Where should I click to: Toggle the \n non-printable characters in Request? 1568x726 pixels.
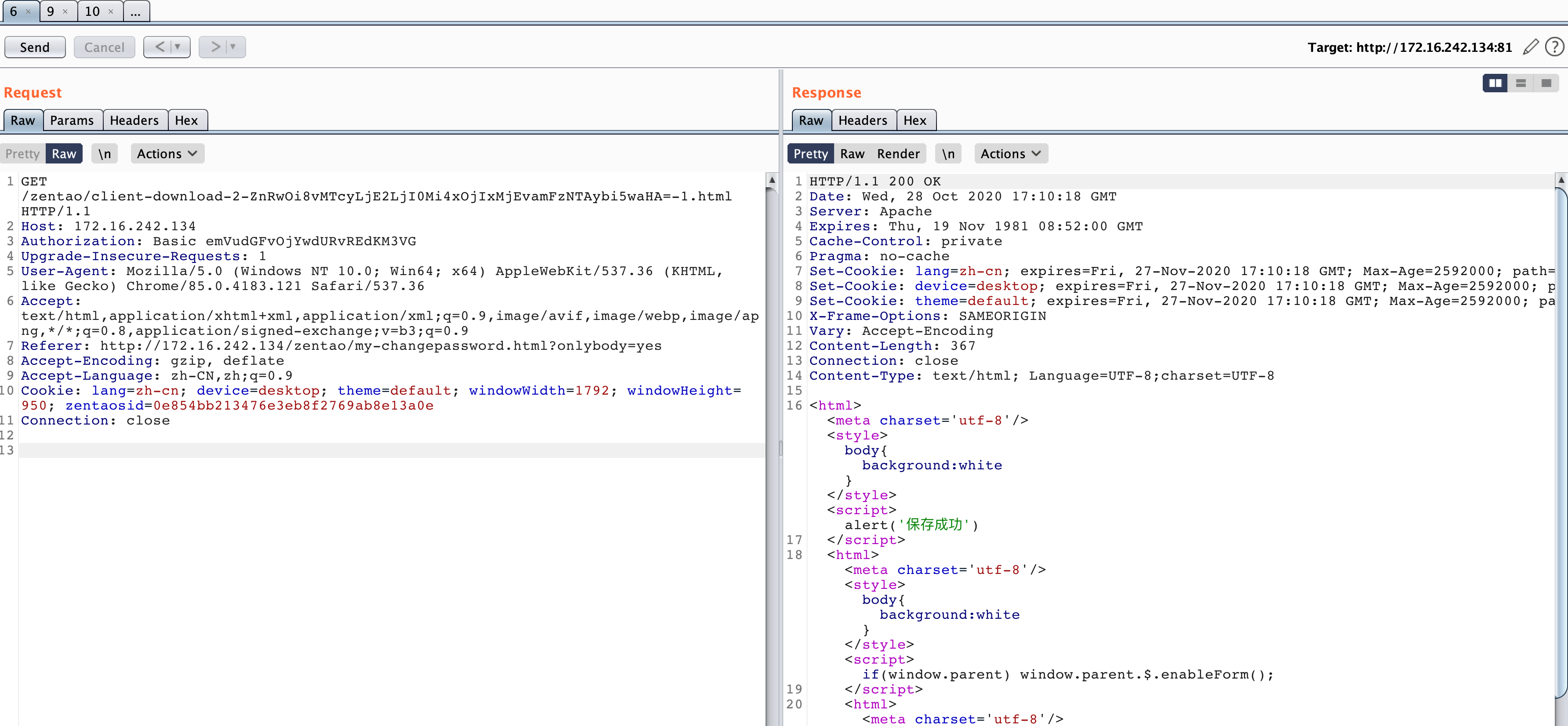pos(105,153)
